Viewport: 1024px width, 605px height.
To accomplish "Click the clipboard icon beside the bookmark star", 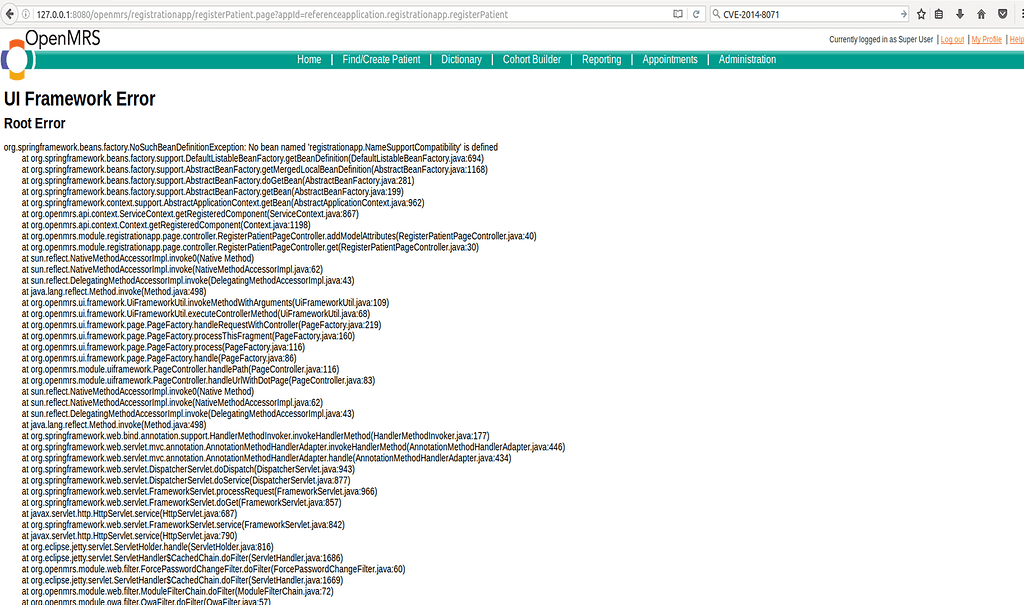I will tap(938, 14).
